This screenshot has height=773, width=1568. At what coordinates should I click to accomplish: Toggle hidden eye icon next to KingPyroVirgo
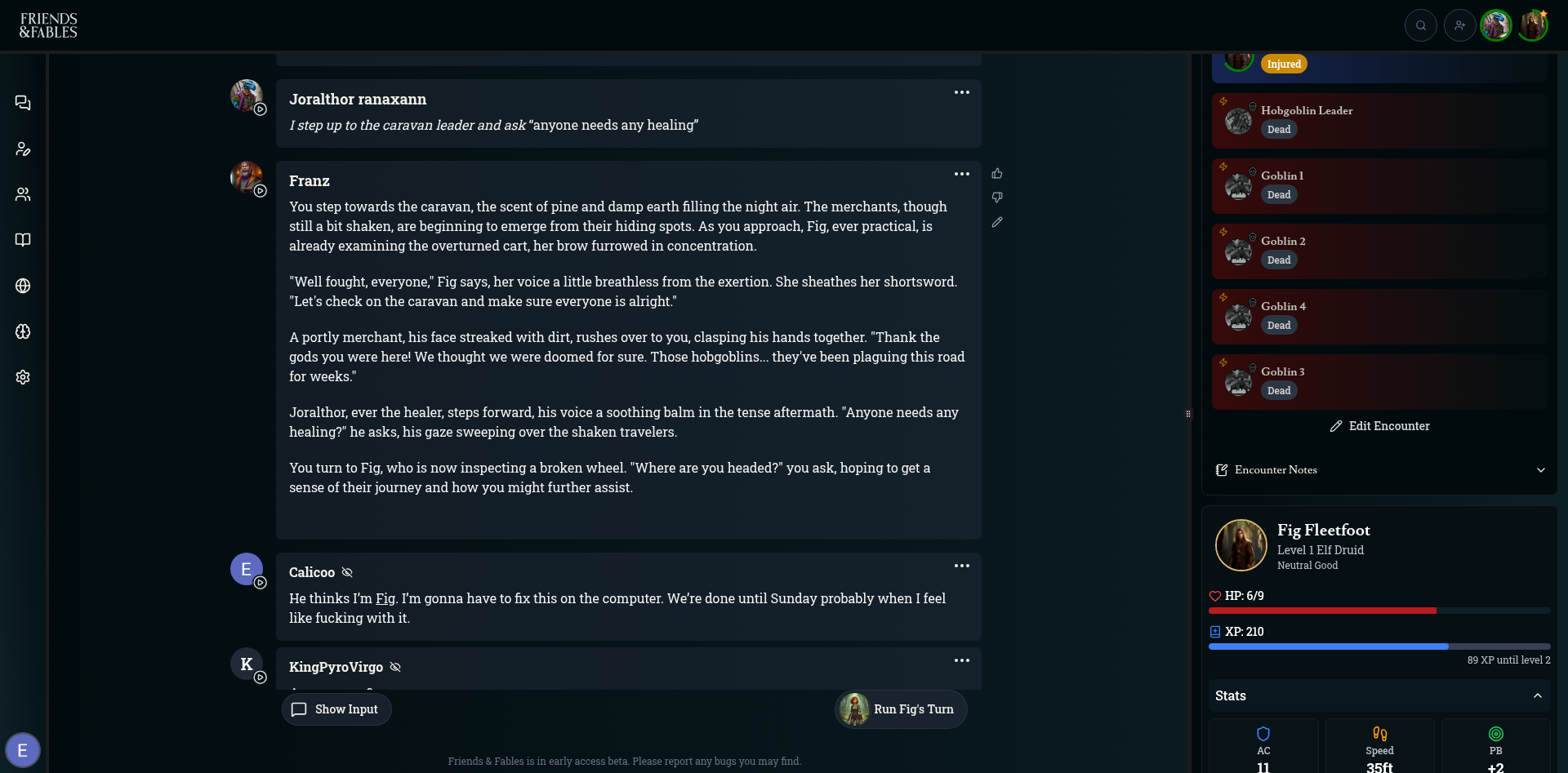pyautogui.click(x=395, y=667)
